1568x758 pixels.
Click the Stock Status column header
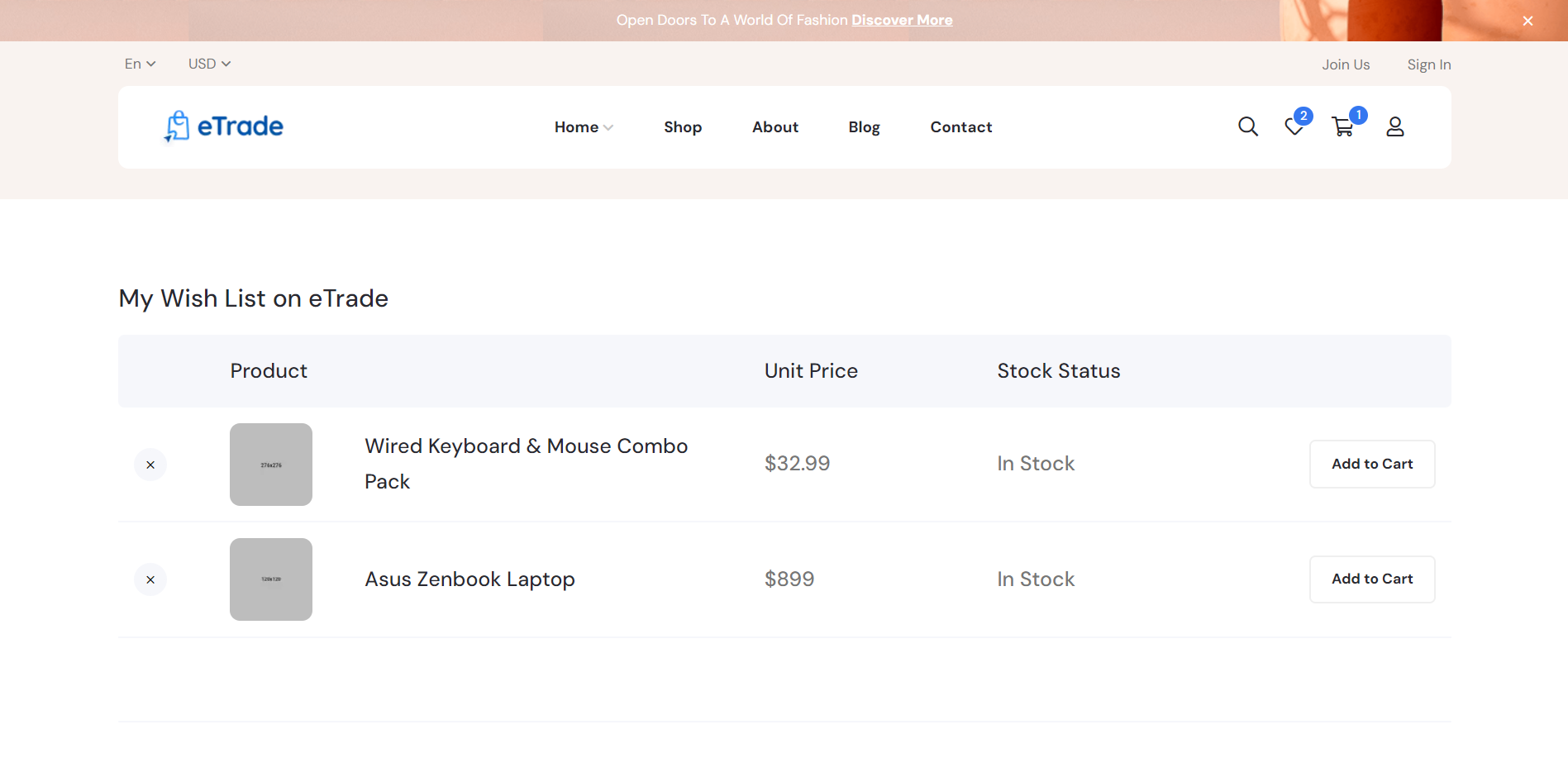click(x=1059, y=370)
